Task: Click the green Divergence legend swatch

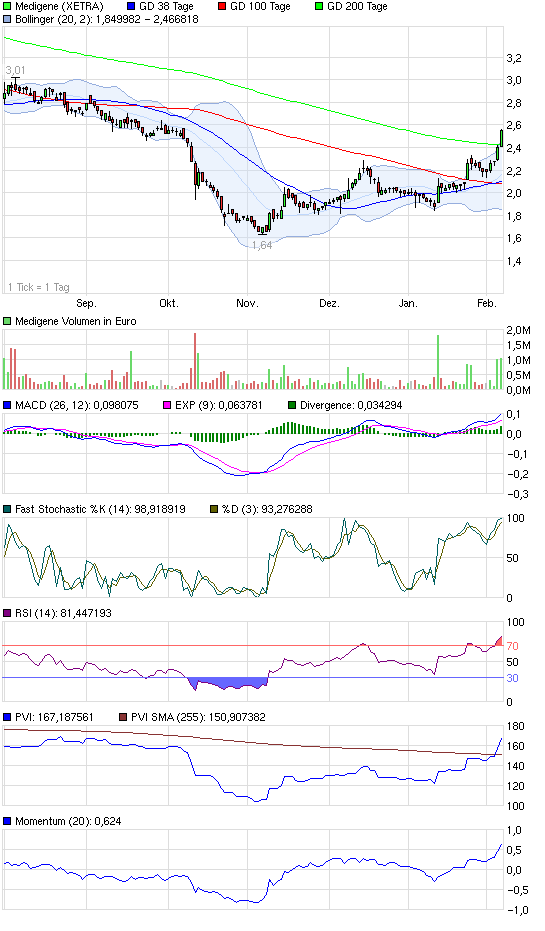Action: coord(292,406)
